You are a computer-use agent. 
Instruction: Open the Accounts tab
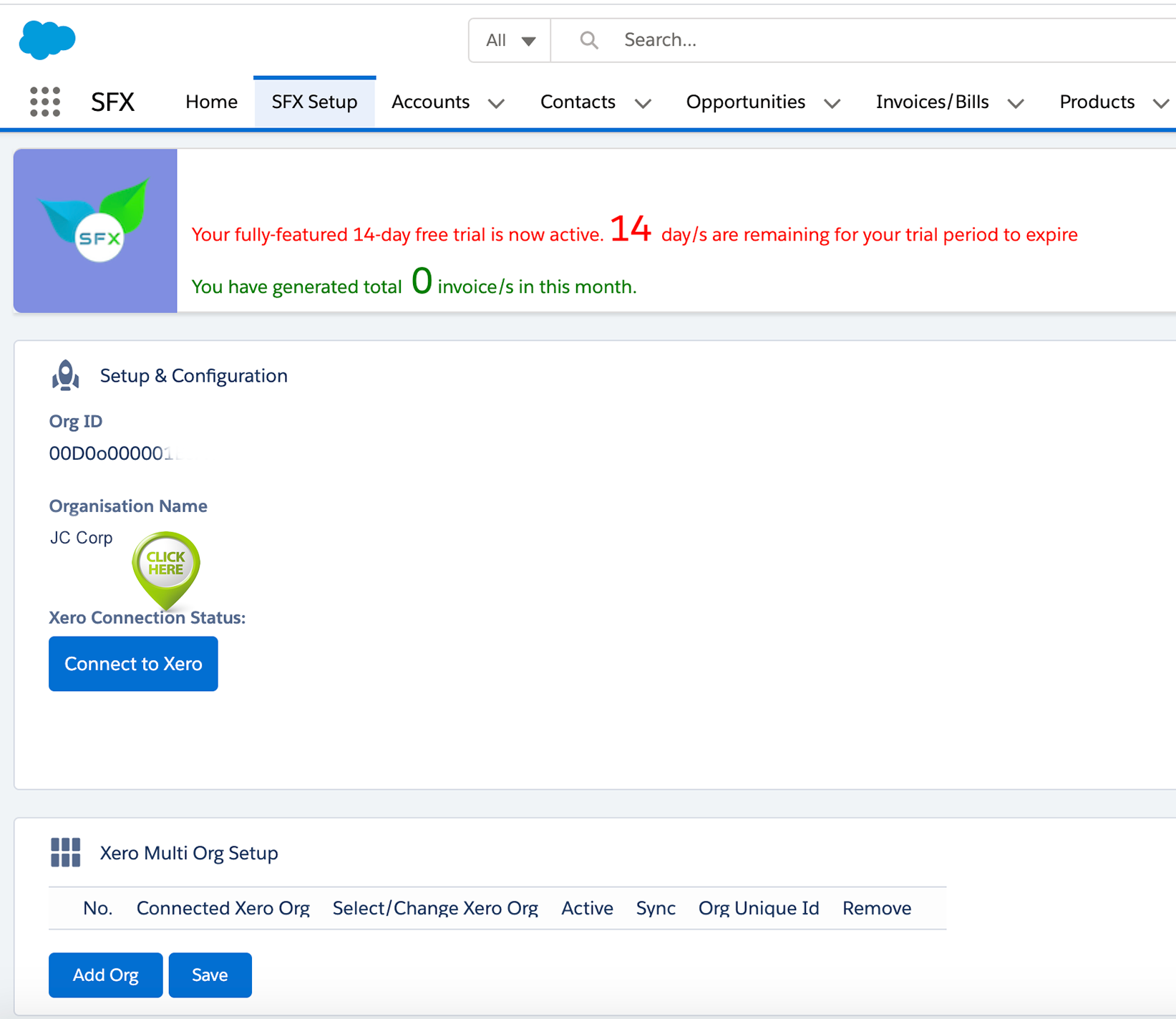(x=430, y=102)
